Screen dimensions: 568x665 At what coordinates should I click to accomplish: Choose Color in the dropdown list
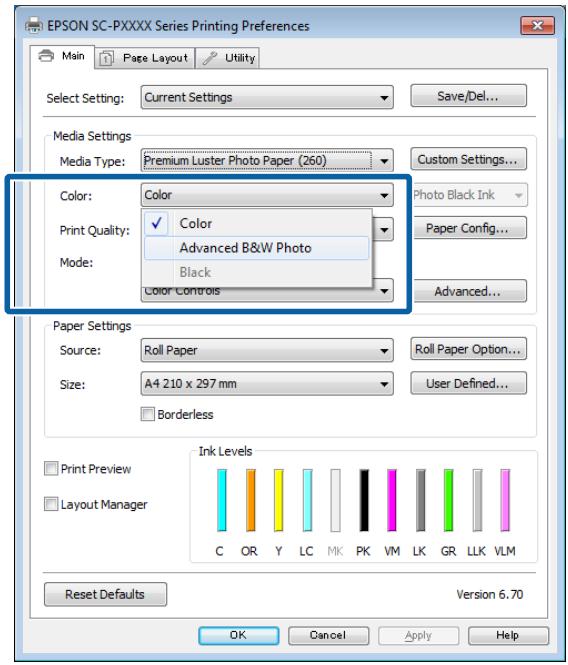coord(257,223)
